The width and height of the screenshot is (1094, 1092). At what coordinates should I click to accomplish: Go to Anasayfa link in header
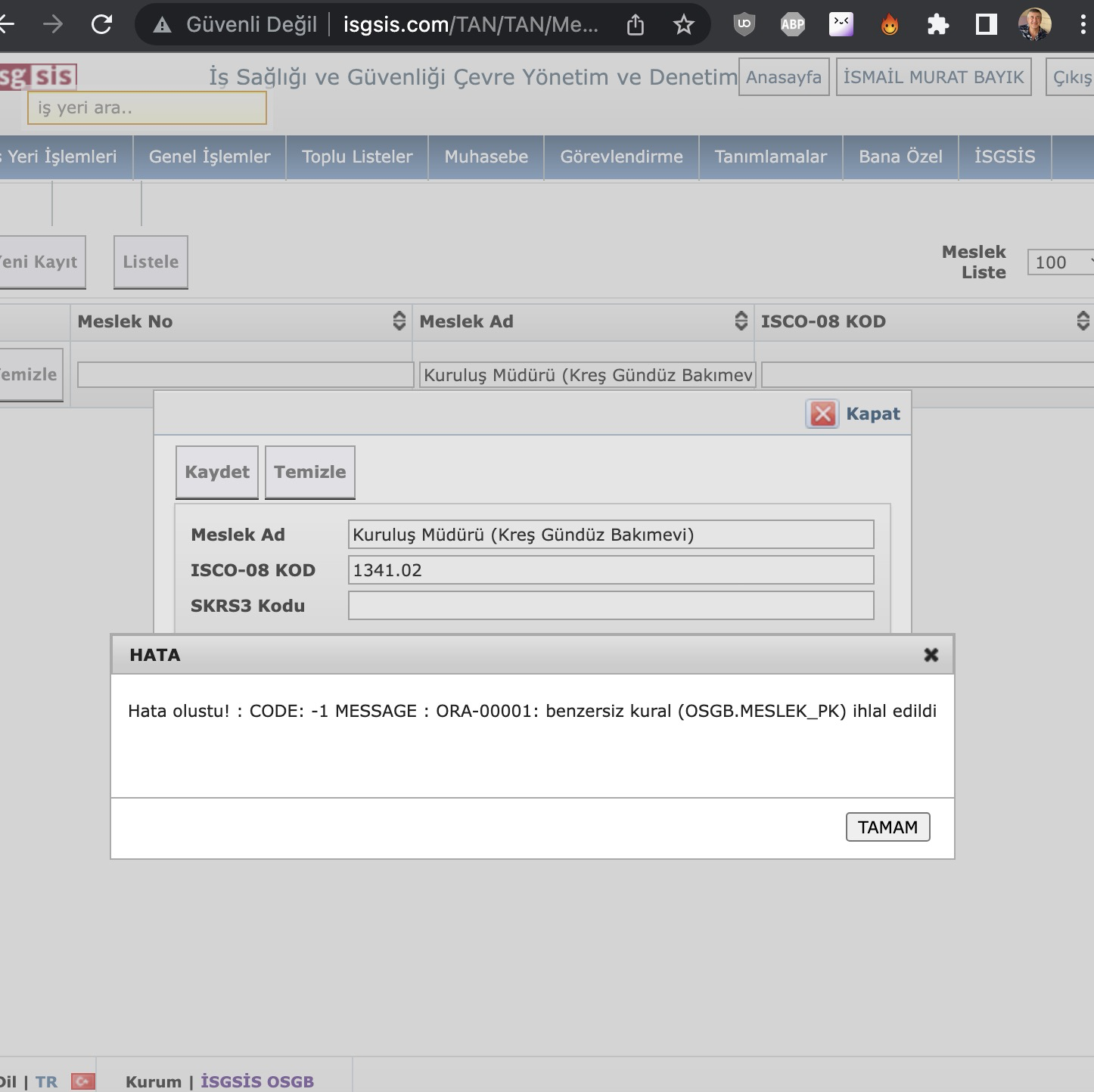click(783, 77)
